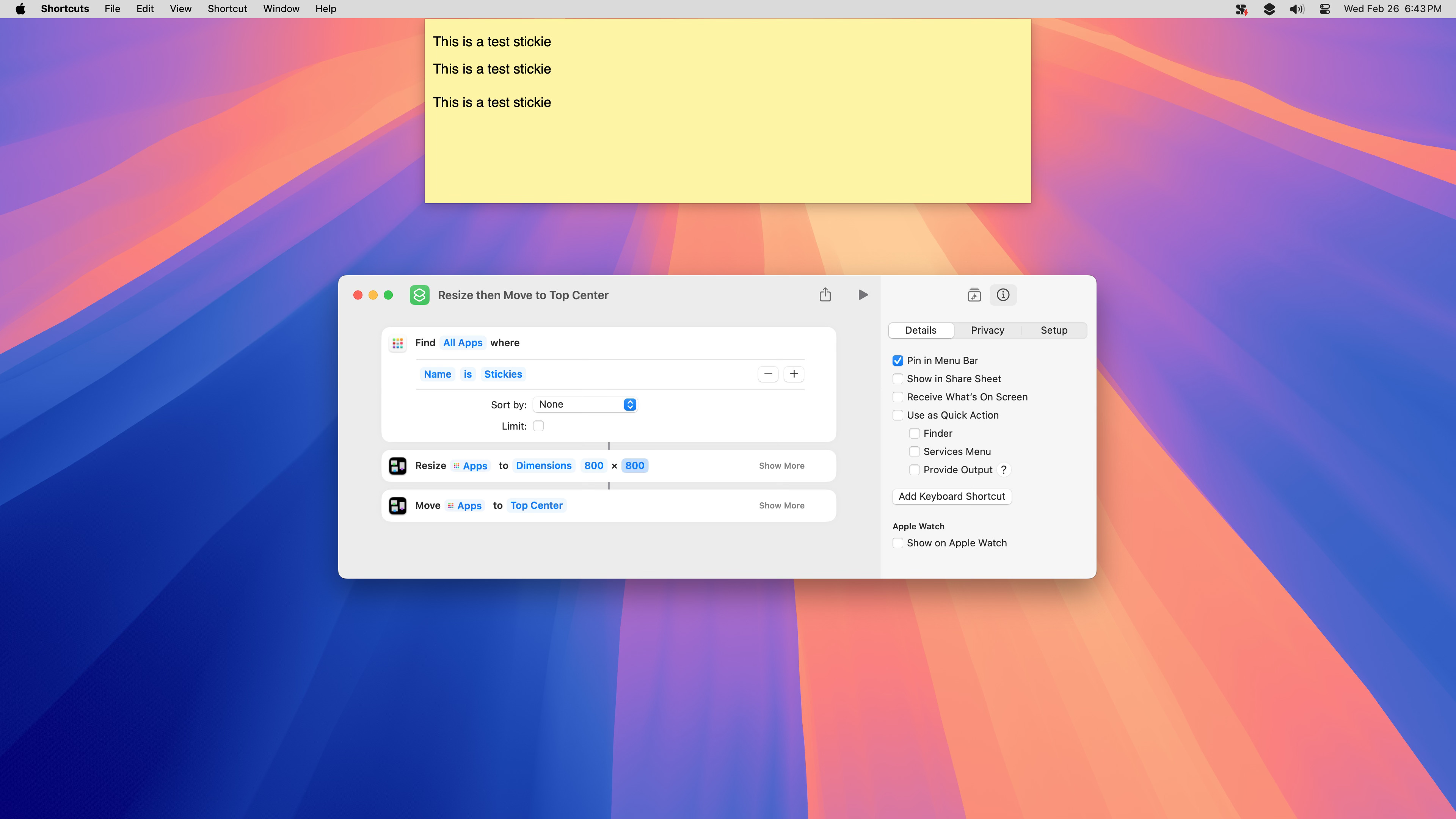The height and width of the screenshot is (819, 1456).
Task: Add a filter with the plus button
Action: [x=794, y=374]
